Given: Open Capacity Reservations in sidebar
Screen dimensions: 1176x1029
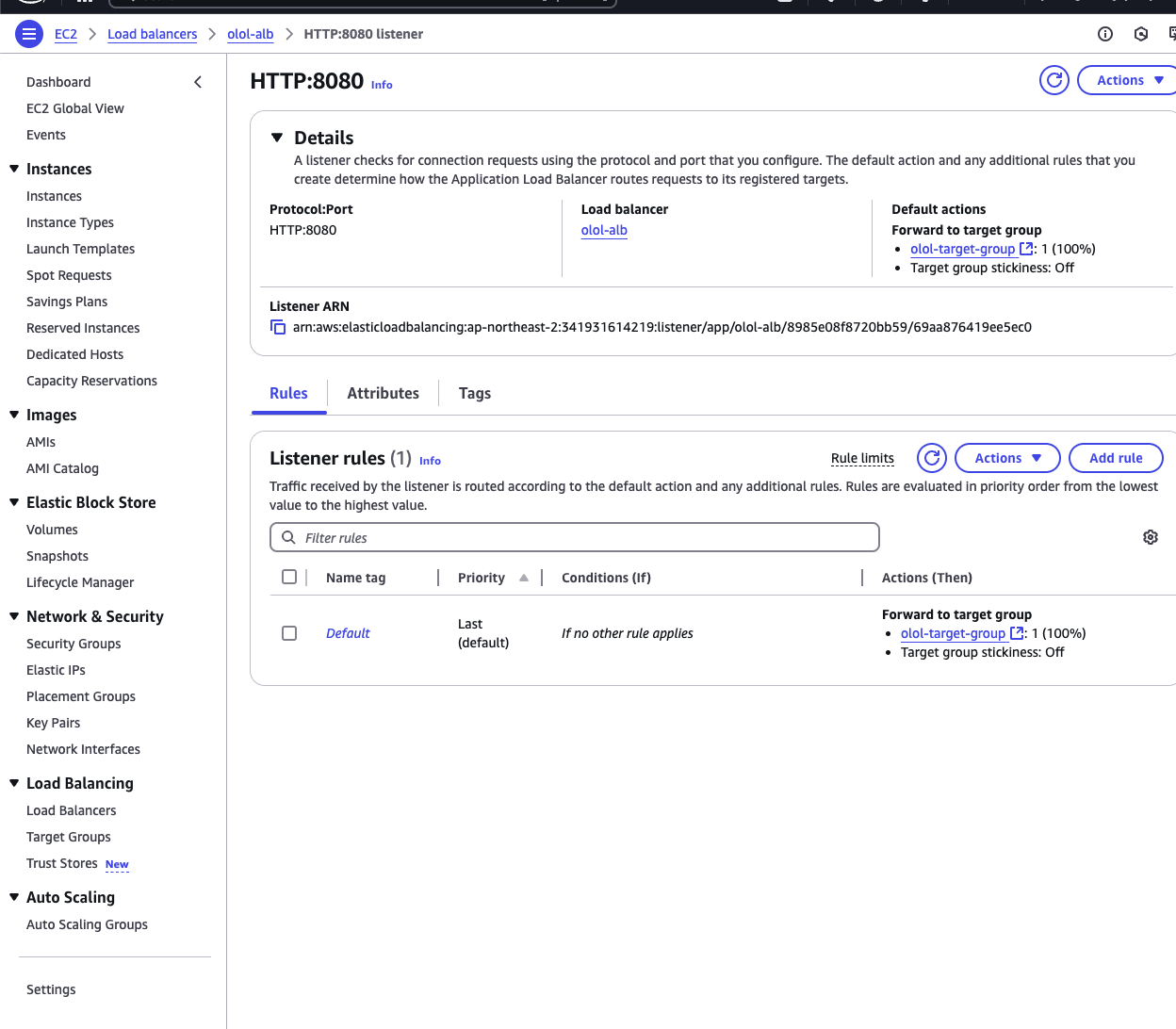Looking at the screenshot, I should 91,381.
